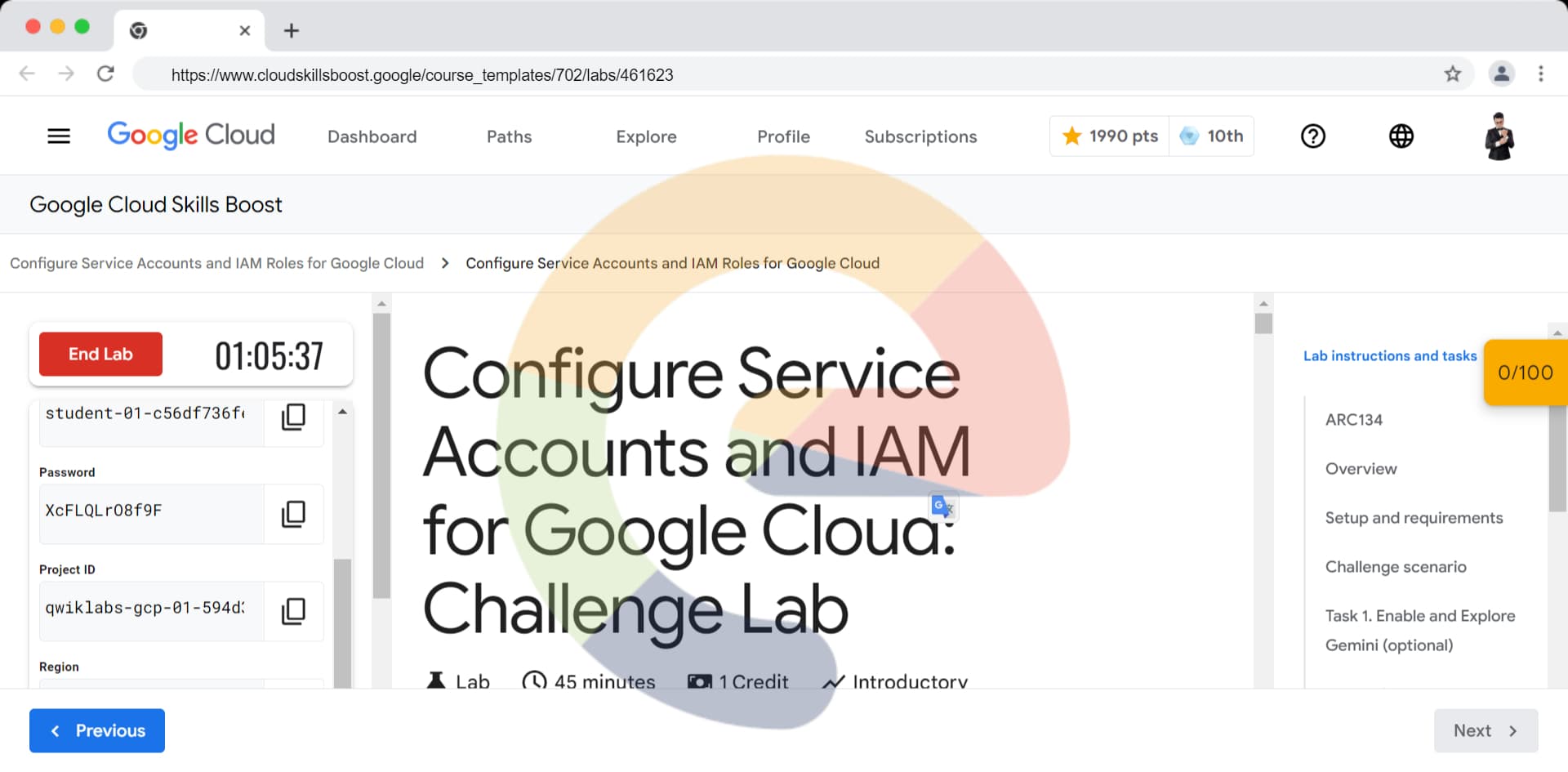Open the user avatar profile picture
The width and height of the screenshot is (1568, 772).
click(x=1499, y=136)
